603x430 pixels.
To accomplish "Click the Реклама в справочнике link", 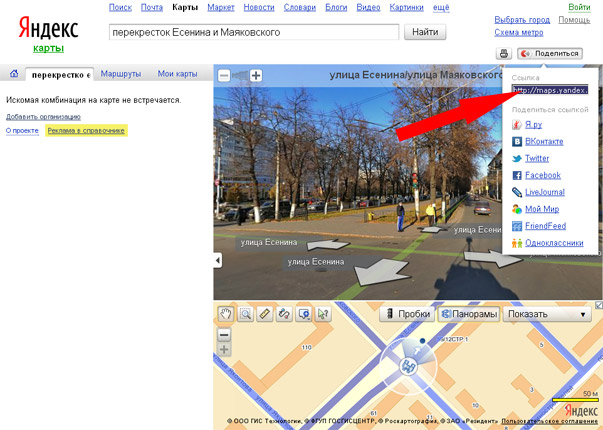I will pyautogui.click(x=86, y=130).
